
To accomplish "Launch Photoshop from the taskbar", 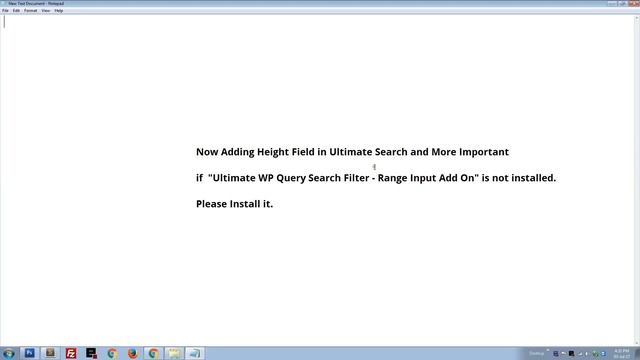I will click(29, 353).
